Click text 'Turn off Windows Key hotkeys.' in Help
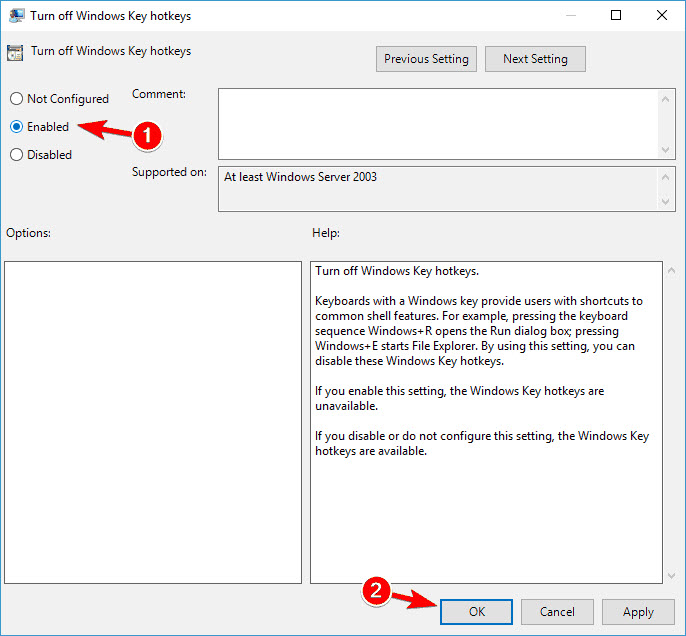Viewport: 686px width, 636px height. pos(397,271)
